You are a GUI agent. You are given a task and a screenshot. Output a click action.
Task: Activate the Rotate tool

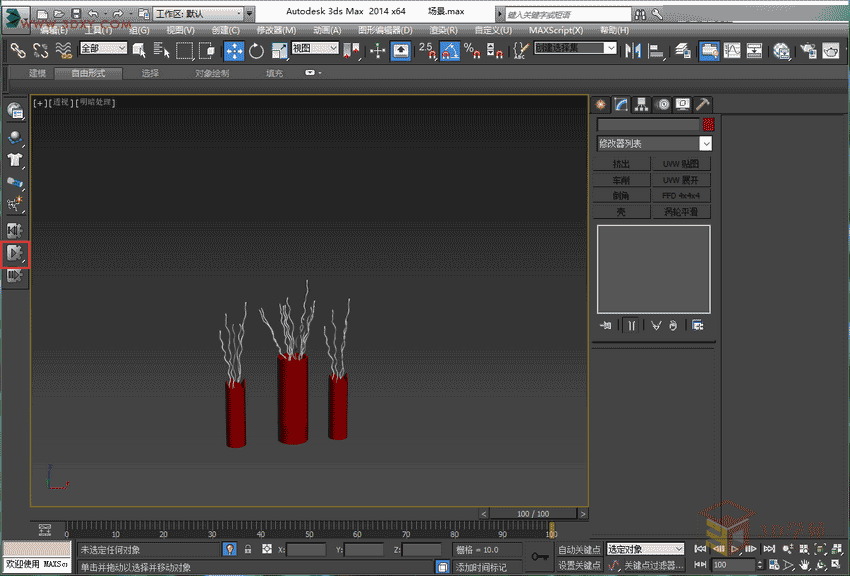tap(257, 51)
